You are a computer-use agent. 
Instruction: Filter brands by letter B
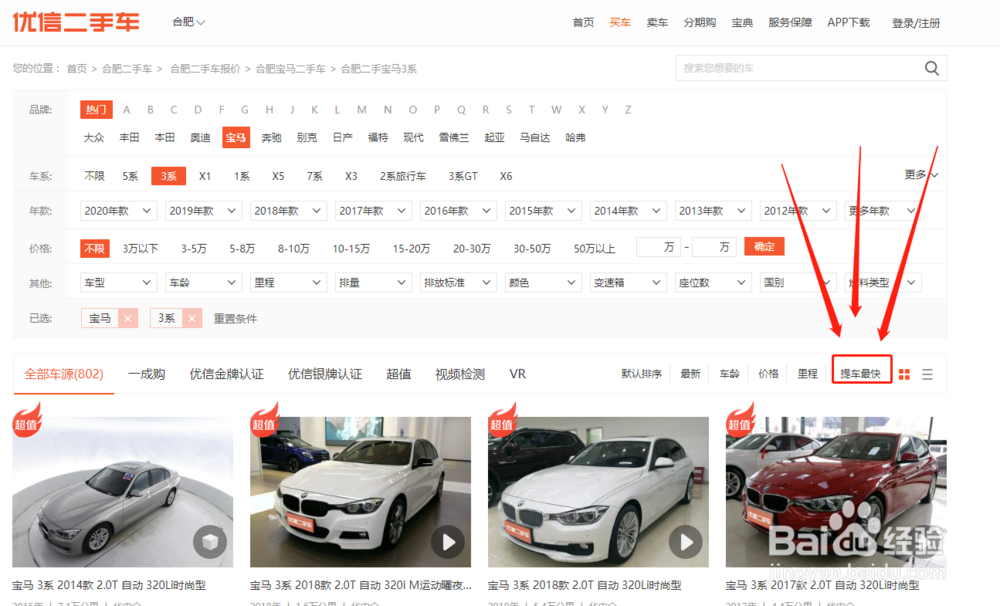click(x=151, y=110)
